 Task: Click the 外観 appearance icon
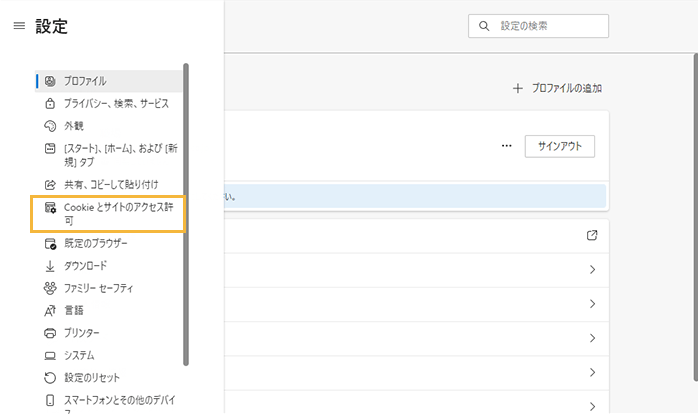coord(50,126)
